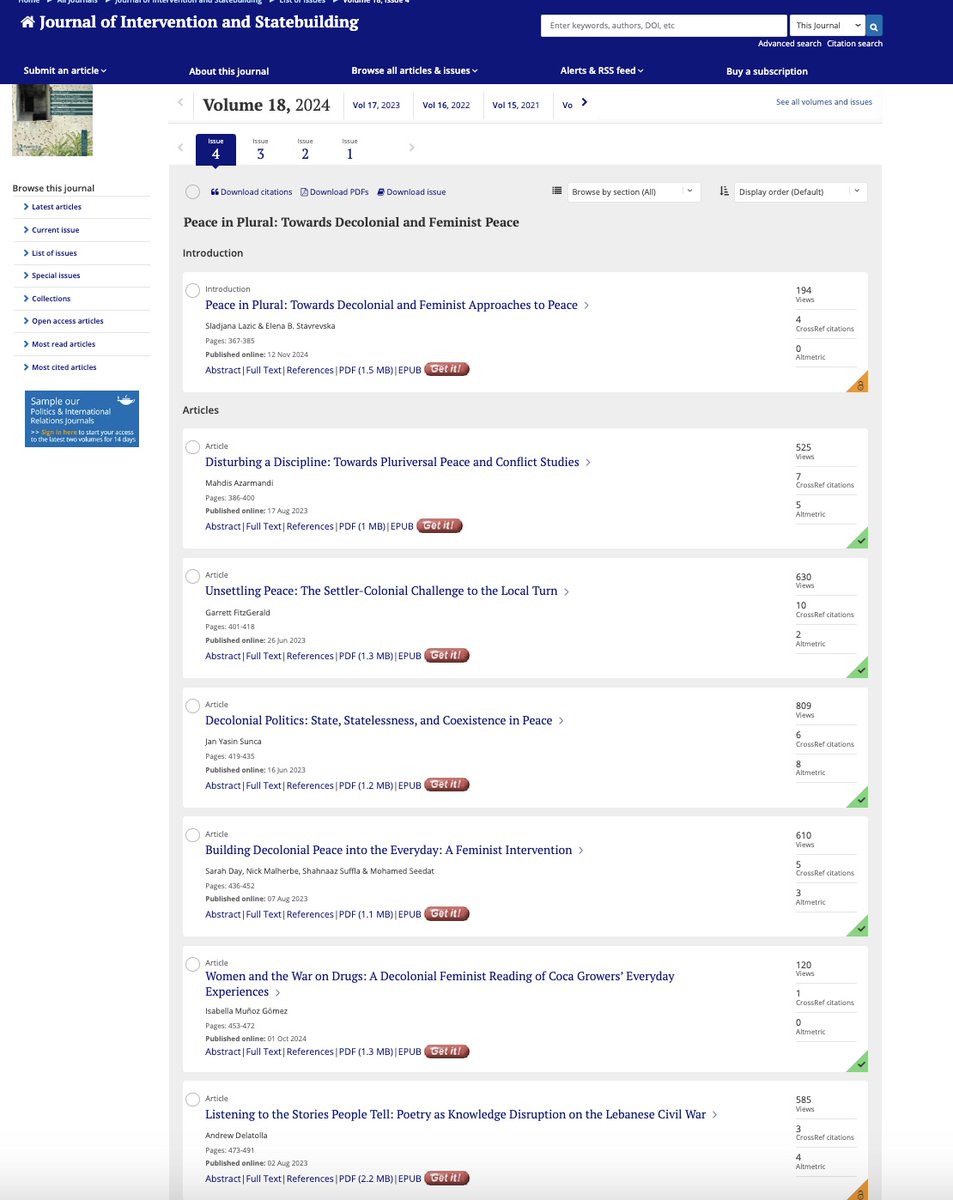This screenshot has height=1200, width=953.
Task: Click the Get it! button for Introduction article
Action: tap(447, 369)
